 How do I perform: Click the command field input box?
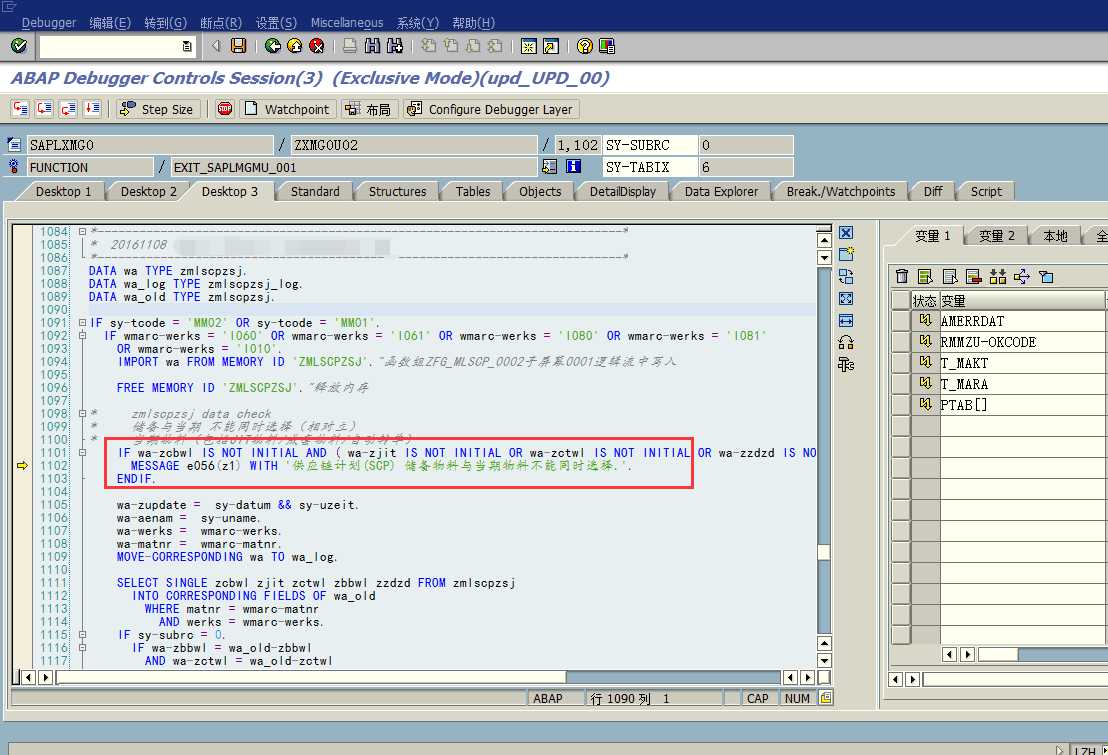[x=110, y=46]
